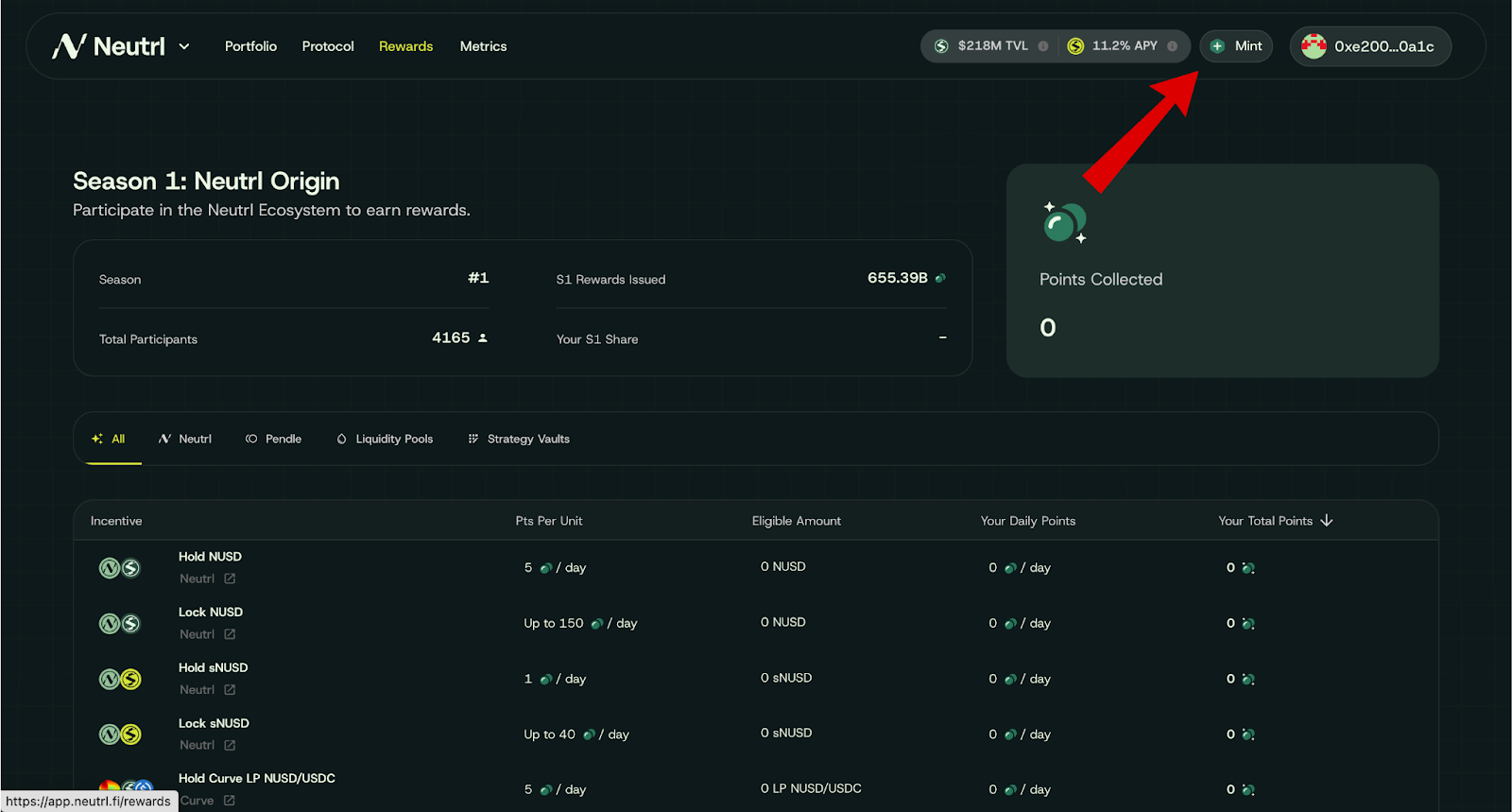Click token pair icon for Hold NUSD
Image resolution: width=1512 pixels, height=812 pixels.
120,568
